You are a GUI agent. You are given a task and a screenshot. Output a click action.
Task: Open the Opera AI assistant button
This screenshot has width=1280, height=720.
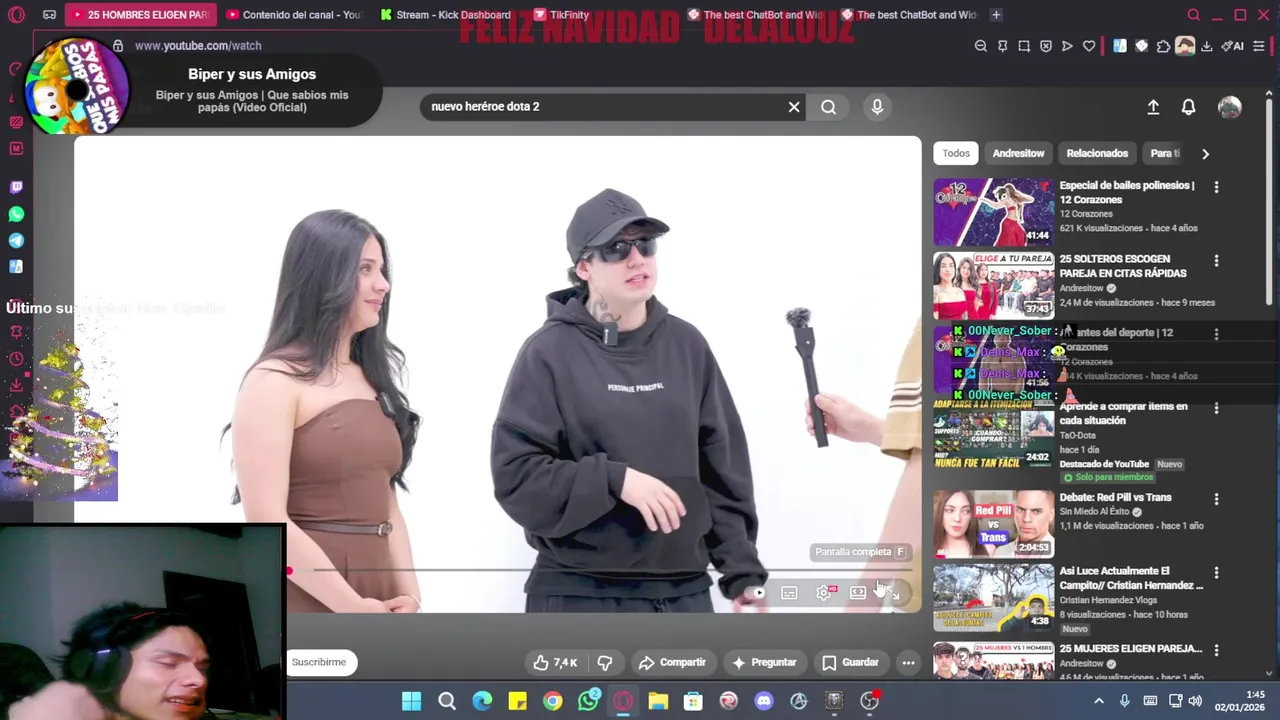point(1232,46)
